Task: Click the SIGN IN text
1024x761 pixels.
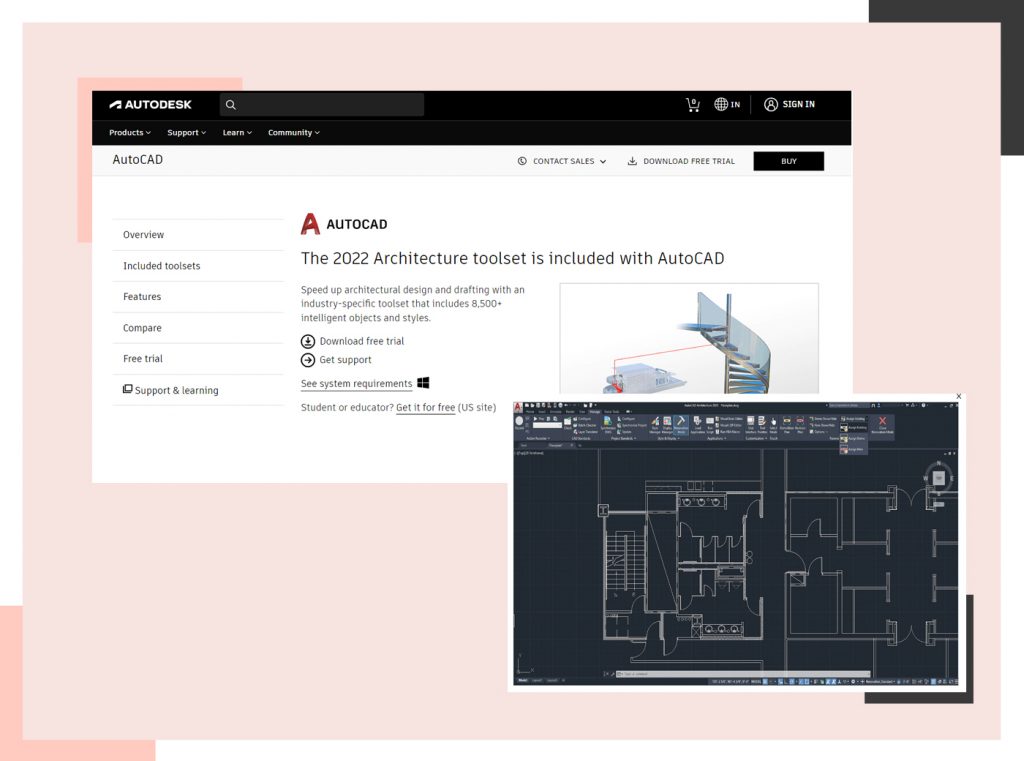Action: pyautogui.click(x=799, y=105)
